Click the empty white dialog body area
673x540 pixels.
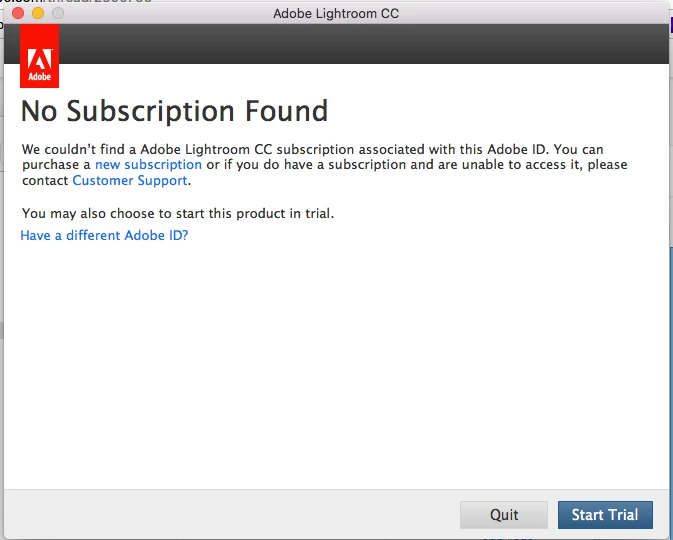click(x=336, y=365)
